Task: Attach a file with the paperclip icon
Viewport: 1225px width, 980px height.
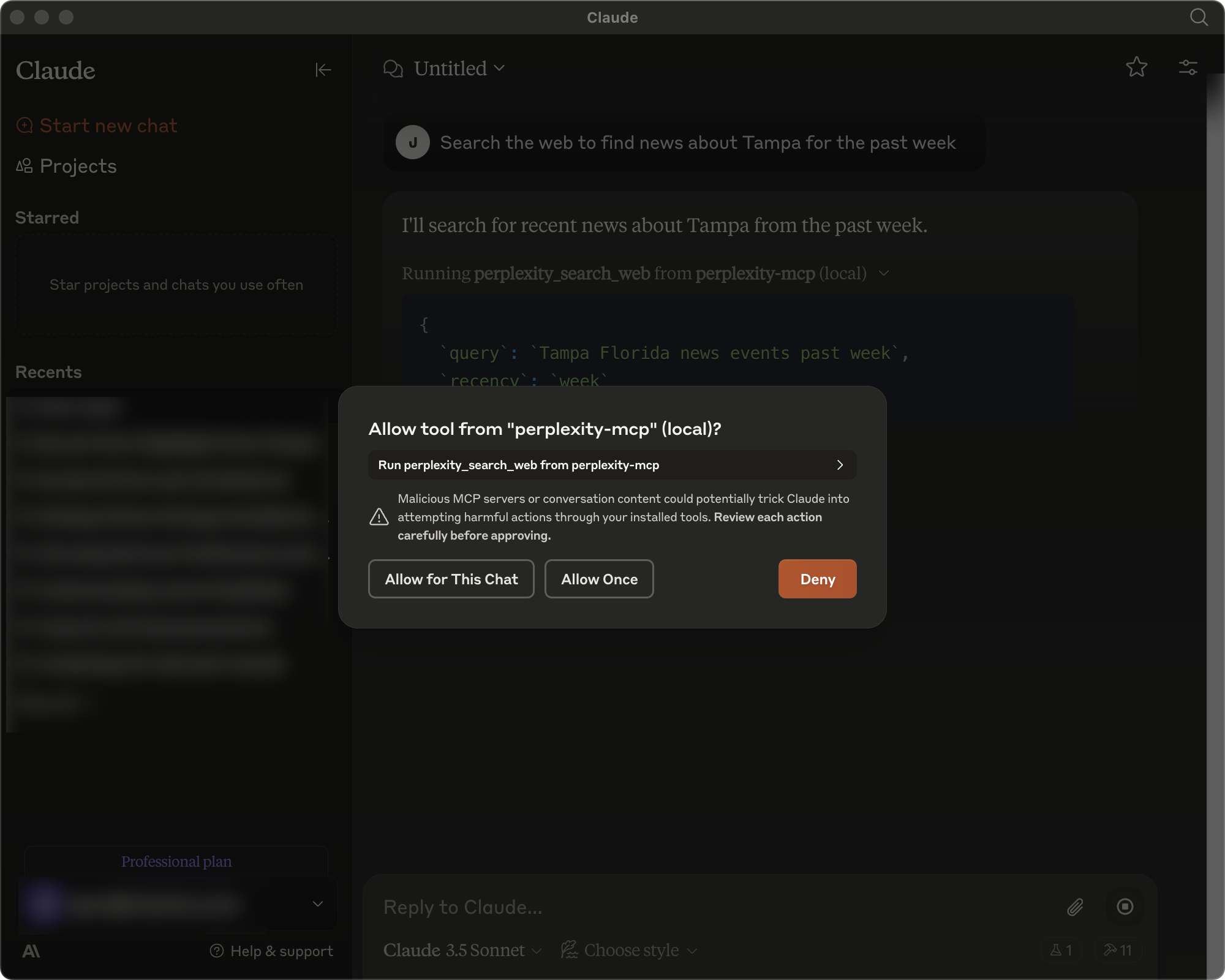Action: coord(1076,907)
